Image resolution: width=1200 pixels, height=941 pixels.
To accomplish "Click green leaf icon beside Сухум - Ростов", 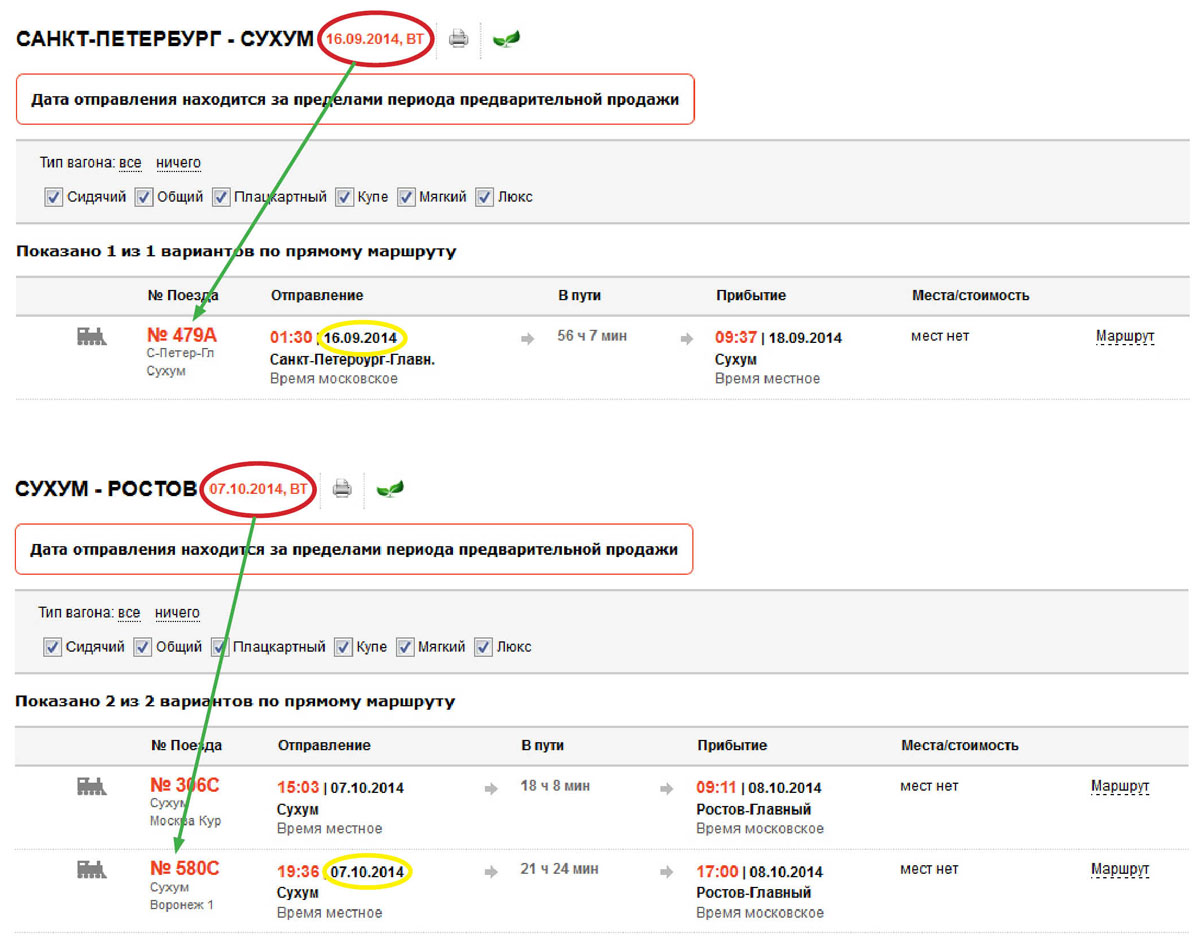I will pos(390,488).
